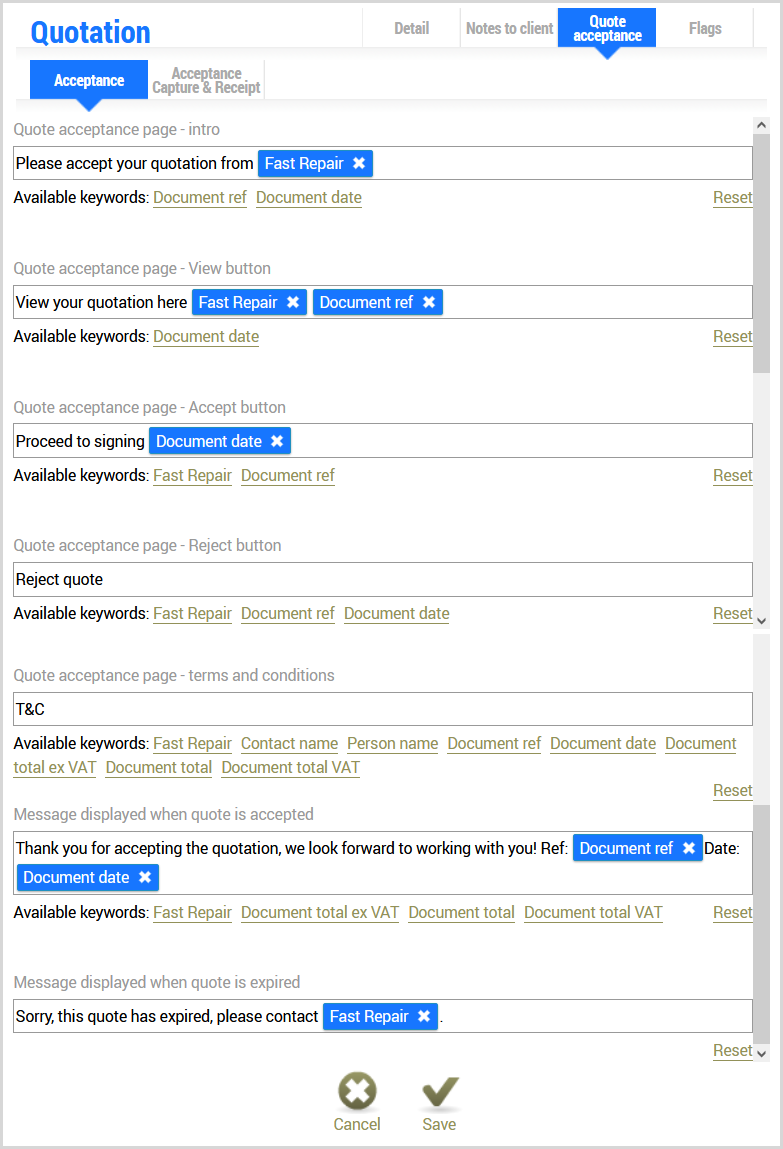Reset the Reject button text

point(732,614)
